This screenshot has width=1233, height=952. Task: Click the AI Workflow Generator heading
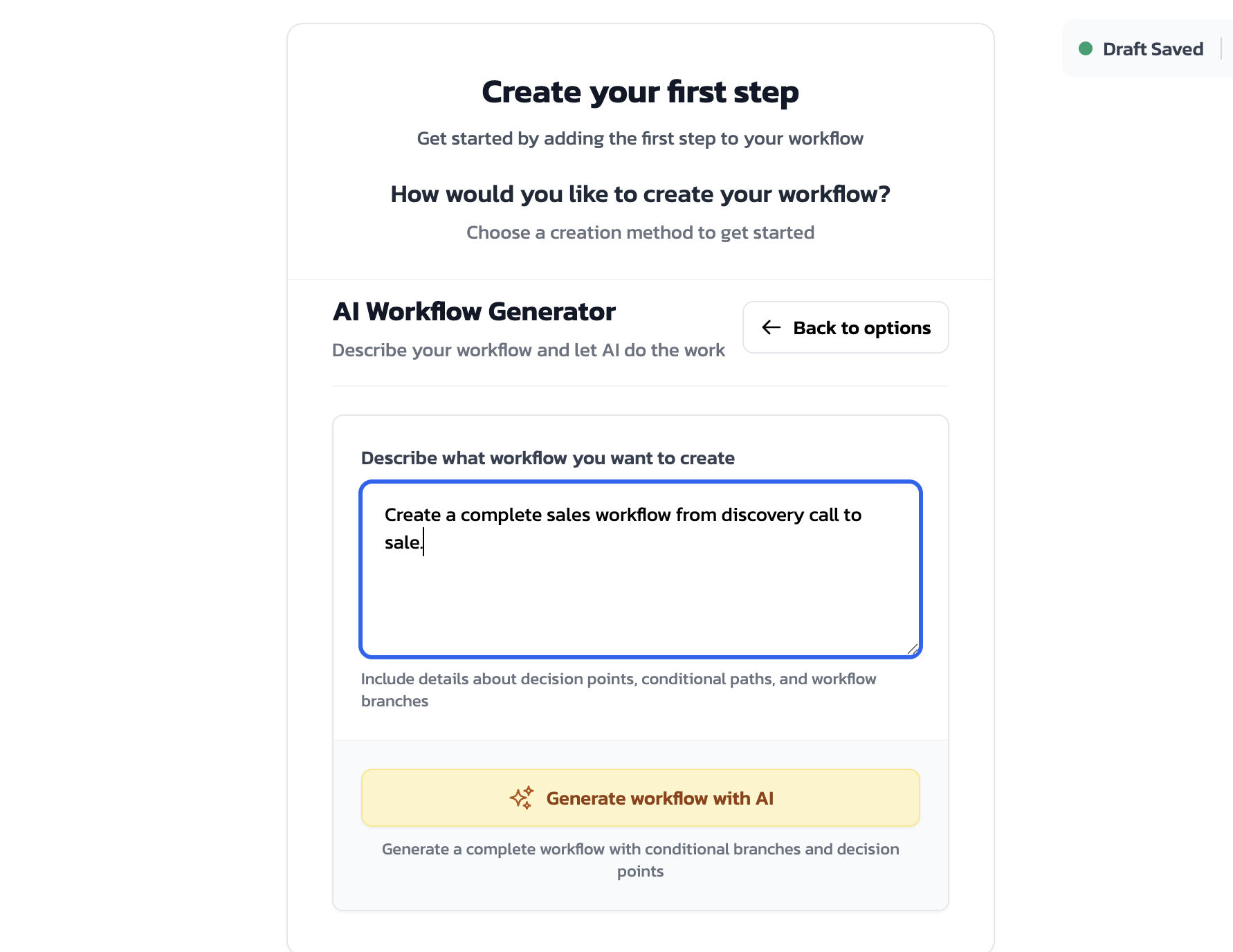[473, 311]
